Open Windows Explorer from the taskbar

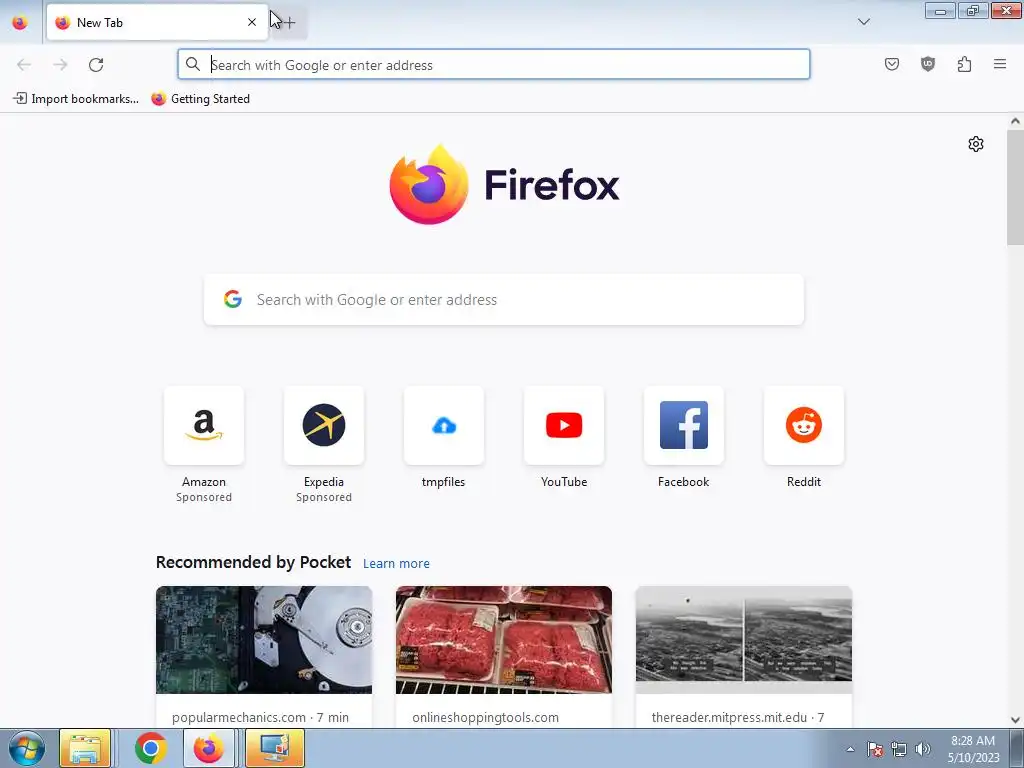point(86,748)
